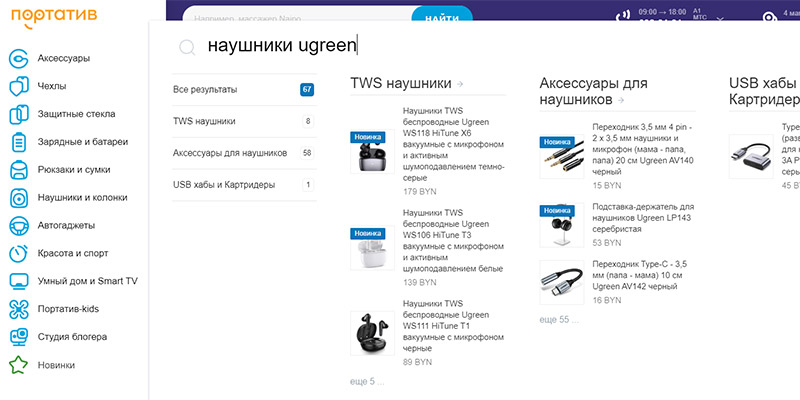Click the Новинка badge on WS118 earbuds

coord(368,137)
